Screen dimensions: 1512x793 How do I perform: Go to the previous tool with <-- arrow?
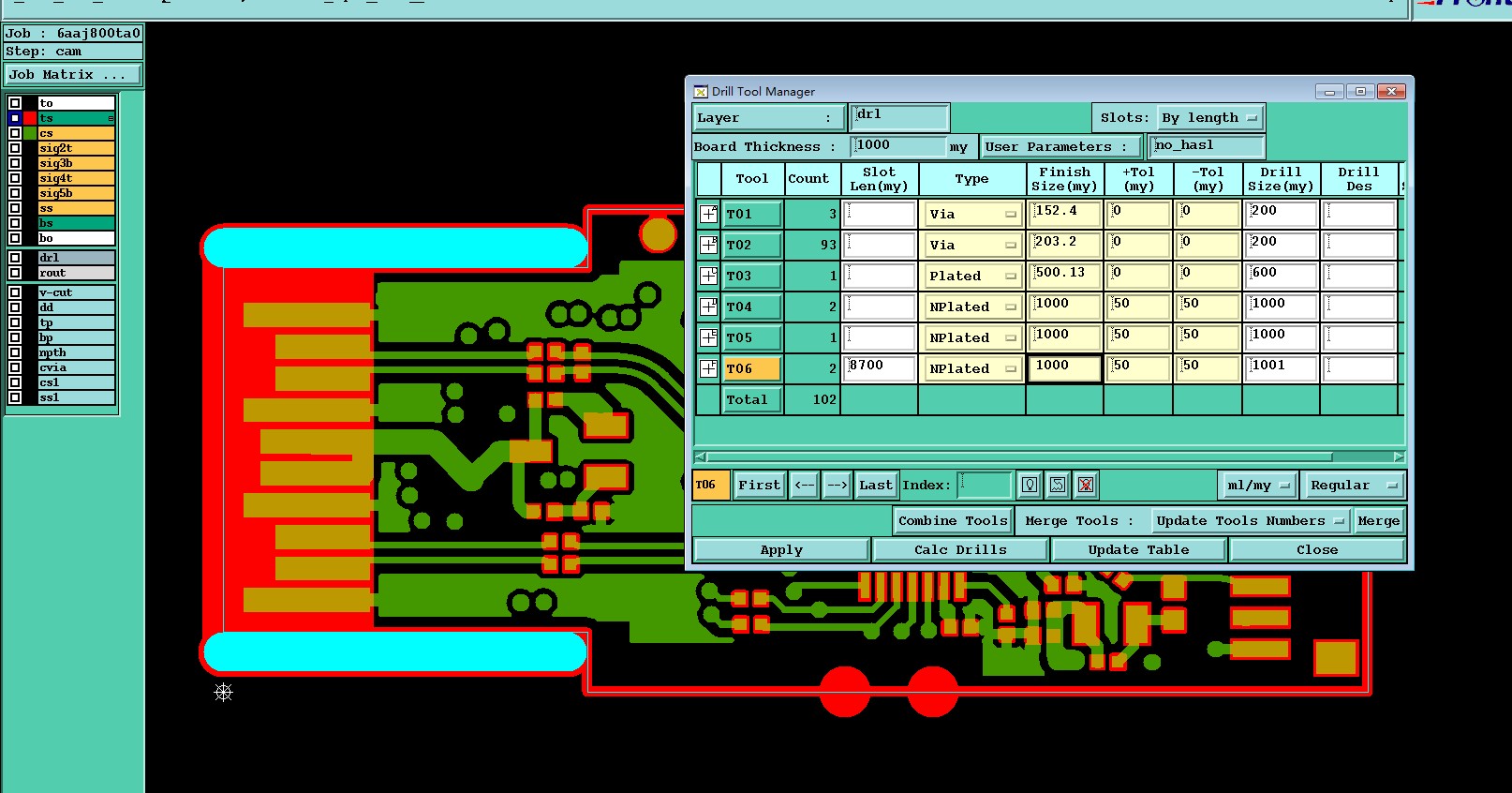pyautogui.click(x=805, y=485)
